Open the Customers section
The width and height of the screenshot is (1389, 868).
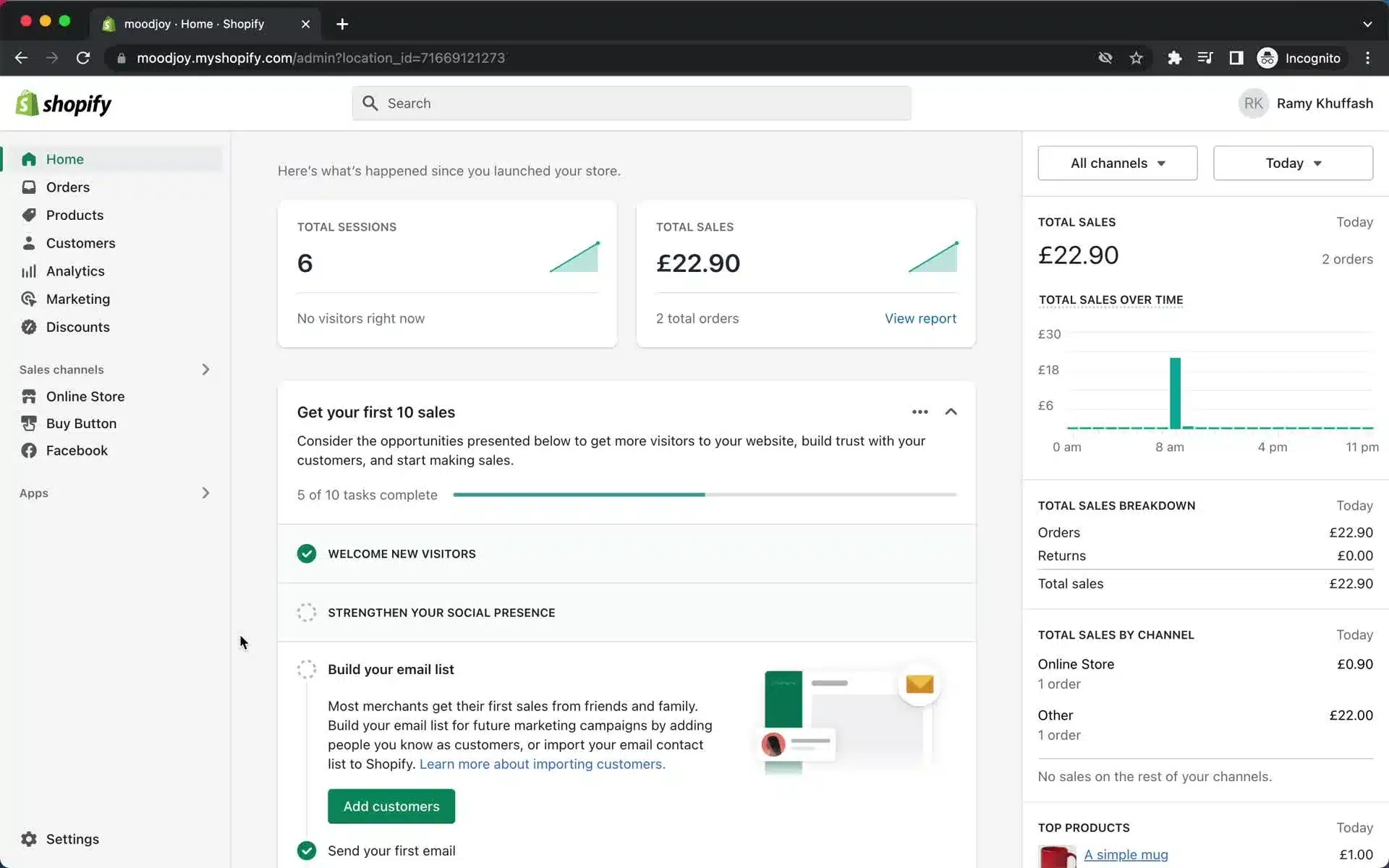coord(29,243)
